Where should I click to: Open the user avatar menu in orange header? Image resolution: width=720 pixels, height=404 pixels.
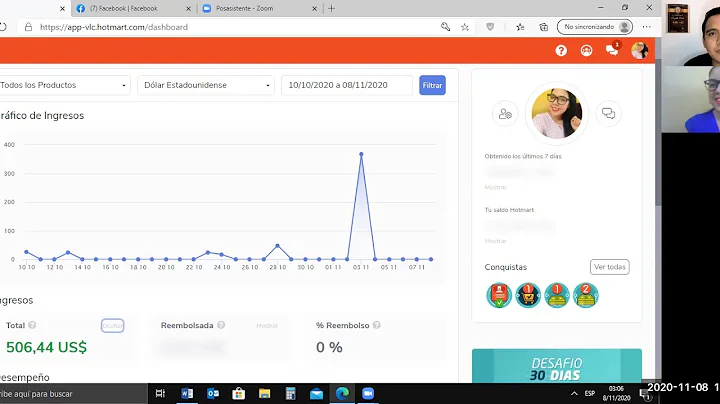click(x=639, y=50)
